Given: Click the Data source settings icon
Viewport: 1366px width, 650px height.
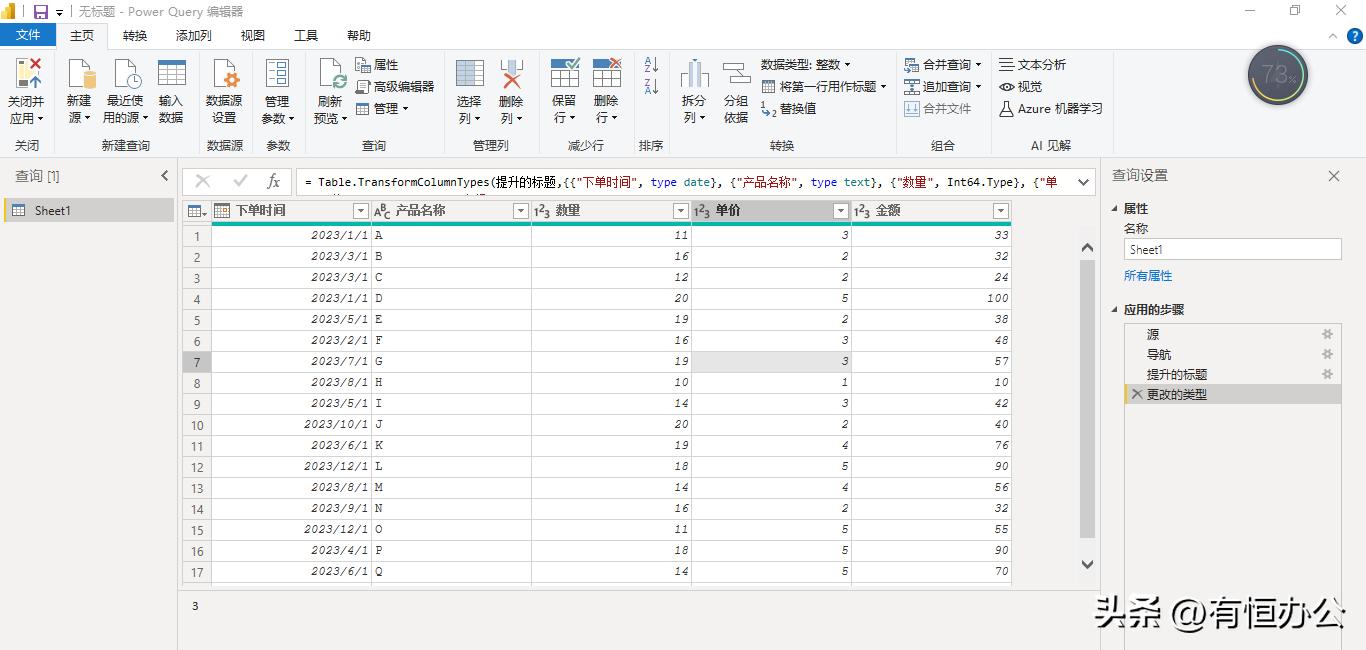Looking at the screenshot, I should coord(224,88).
